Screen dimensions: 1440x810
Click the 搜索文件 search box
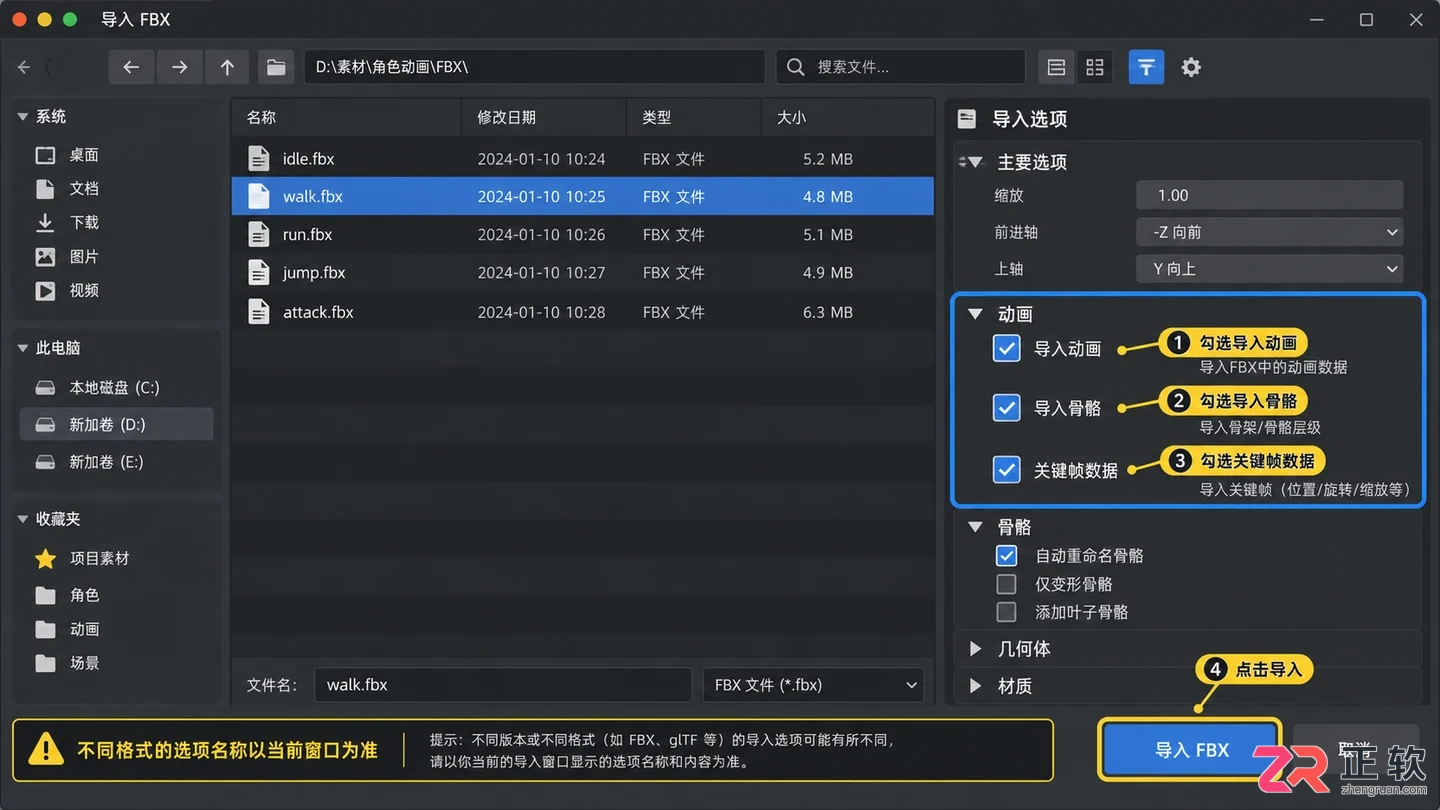coord(901,67)
